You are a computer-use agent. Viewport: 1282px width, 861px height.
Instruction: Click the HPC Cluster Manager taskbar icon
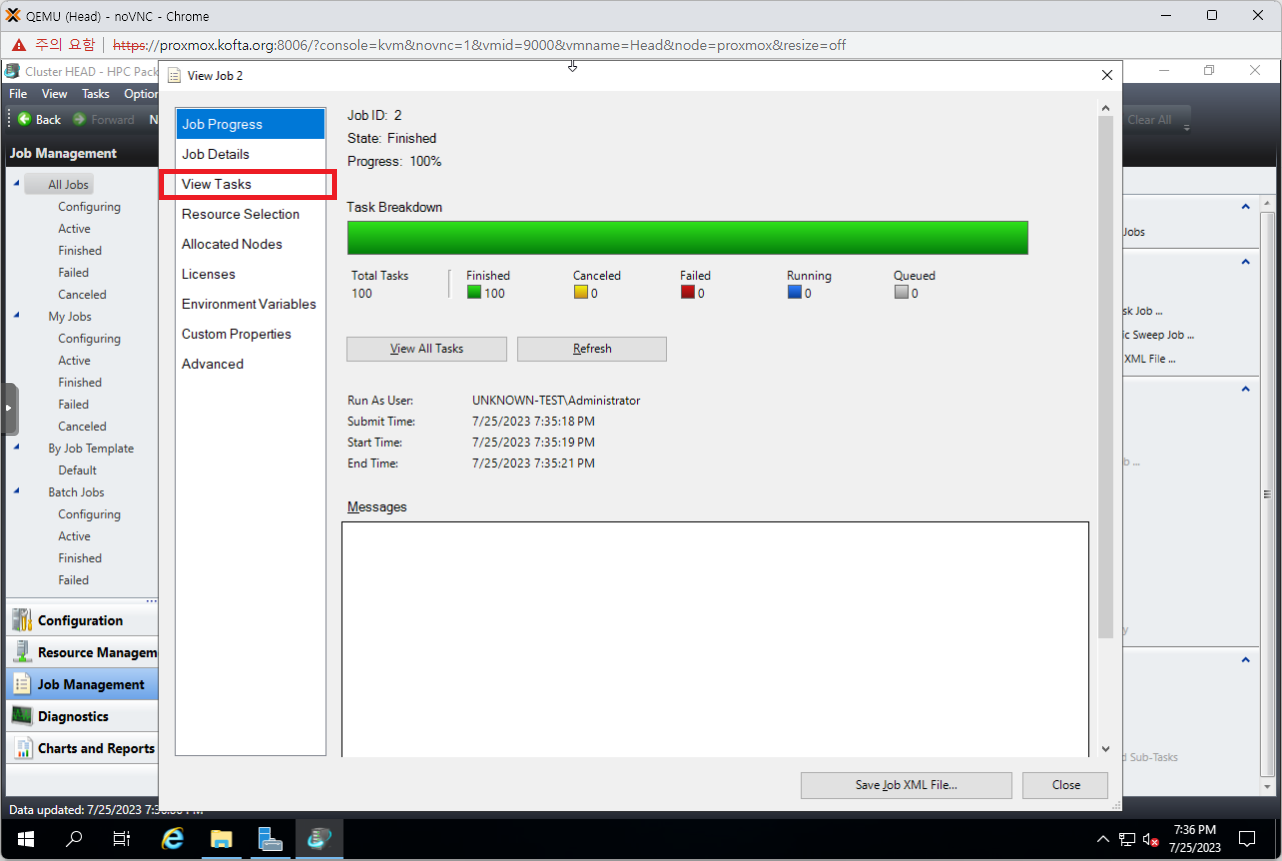click(x=319, y=838)
